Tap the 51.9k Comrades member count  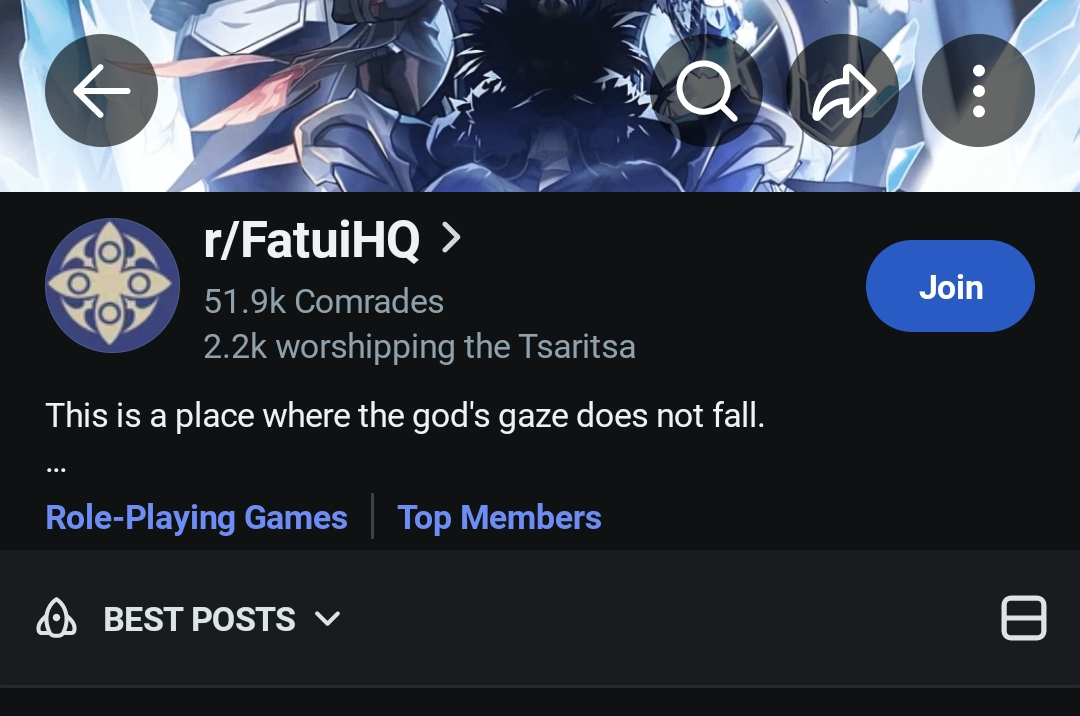point(324,302)
